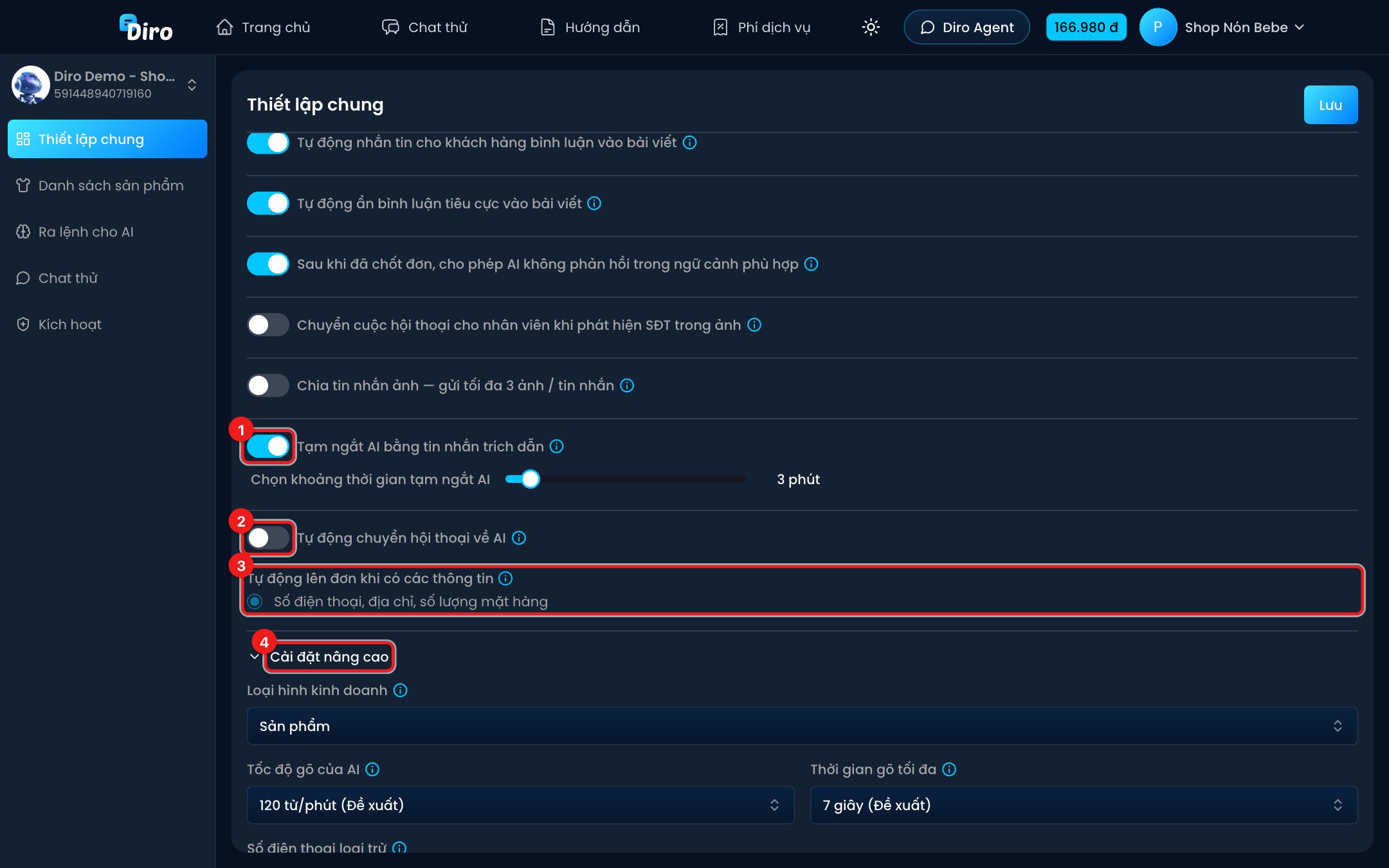The width and height of the screenshot is (1389, 868).
Task: Click info icon next to Loại hình kinh doanh
Action: 400,690
